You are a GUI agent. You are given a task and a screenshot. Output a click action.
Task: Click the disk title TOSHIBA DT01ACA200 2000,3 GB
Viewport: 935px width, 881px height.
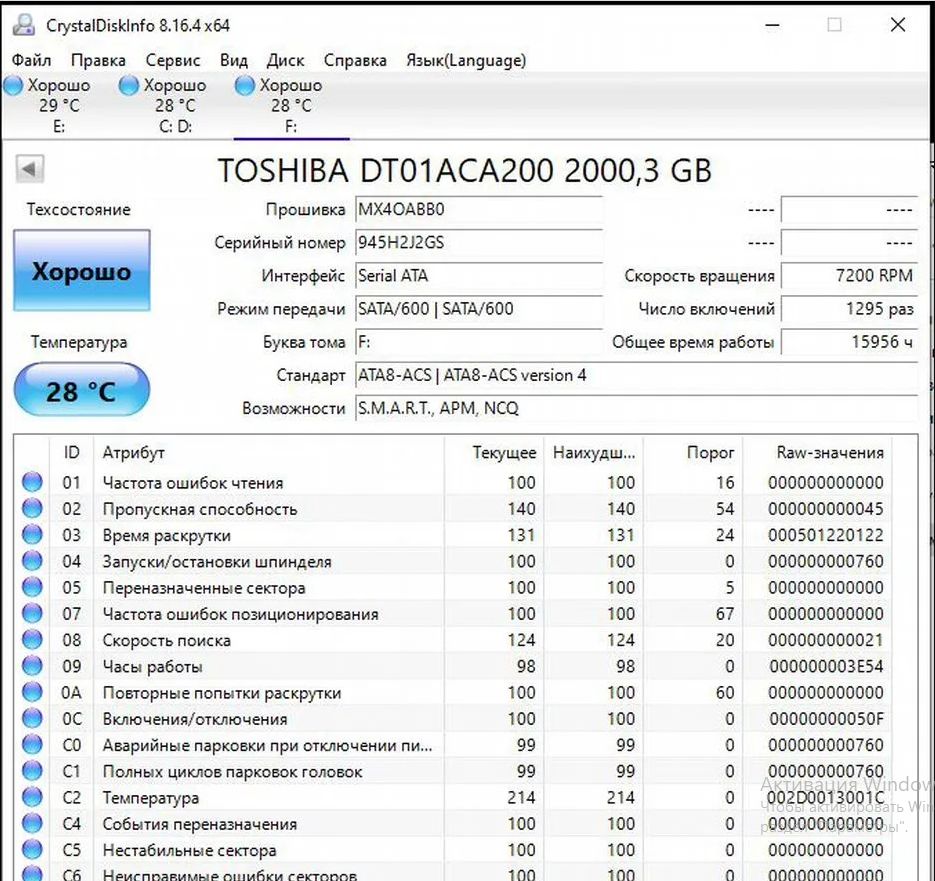465,171
